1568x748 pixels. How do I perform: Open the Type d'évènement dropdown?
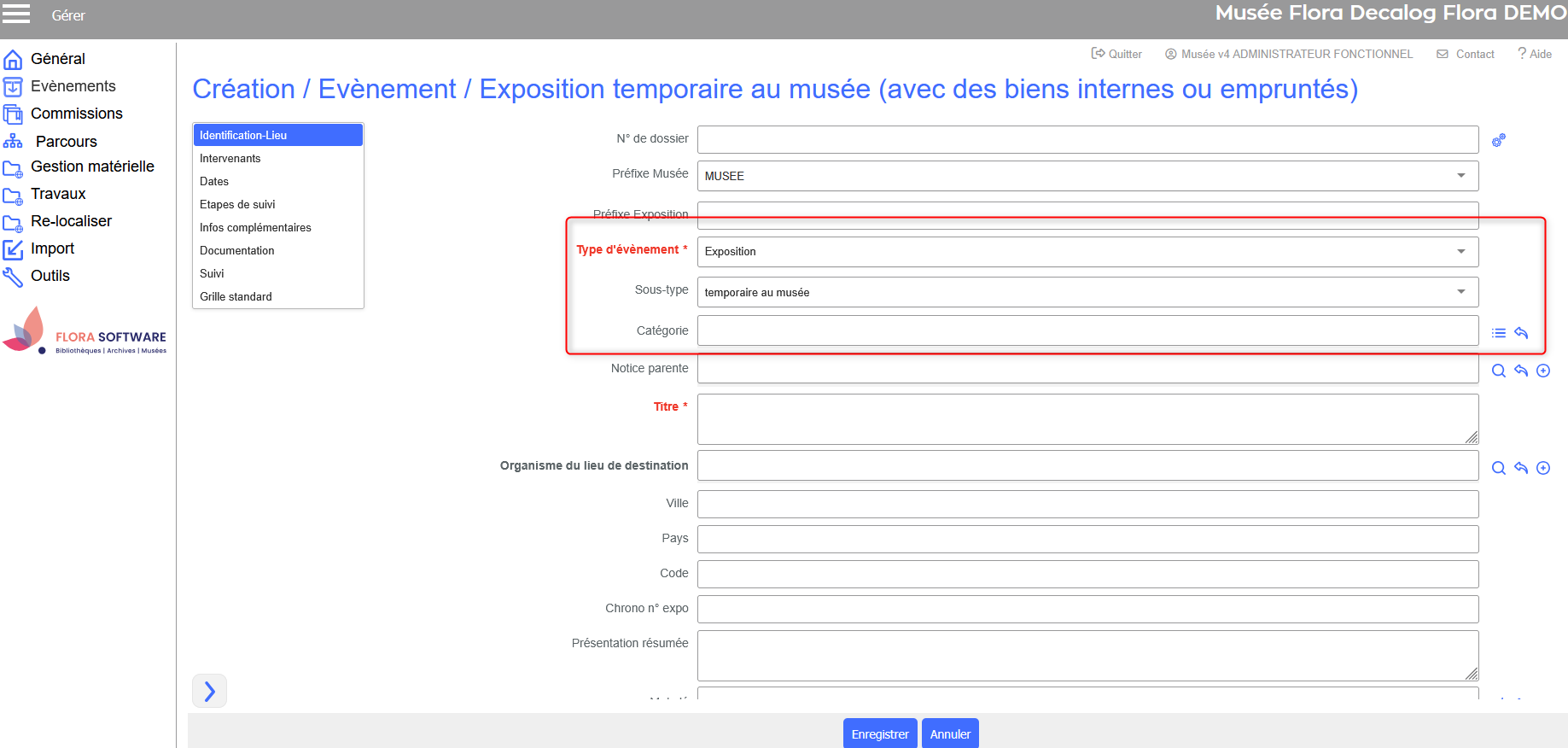coord(1460,252)
